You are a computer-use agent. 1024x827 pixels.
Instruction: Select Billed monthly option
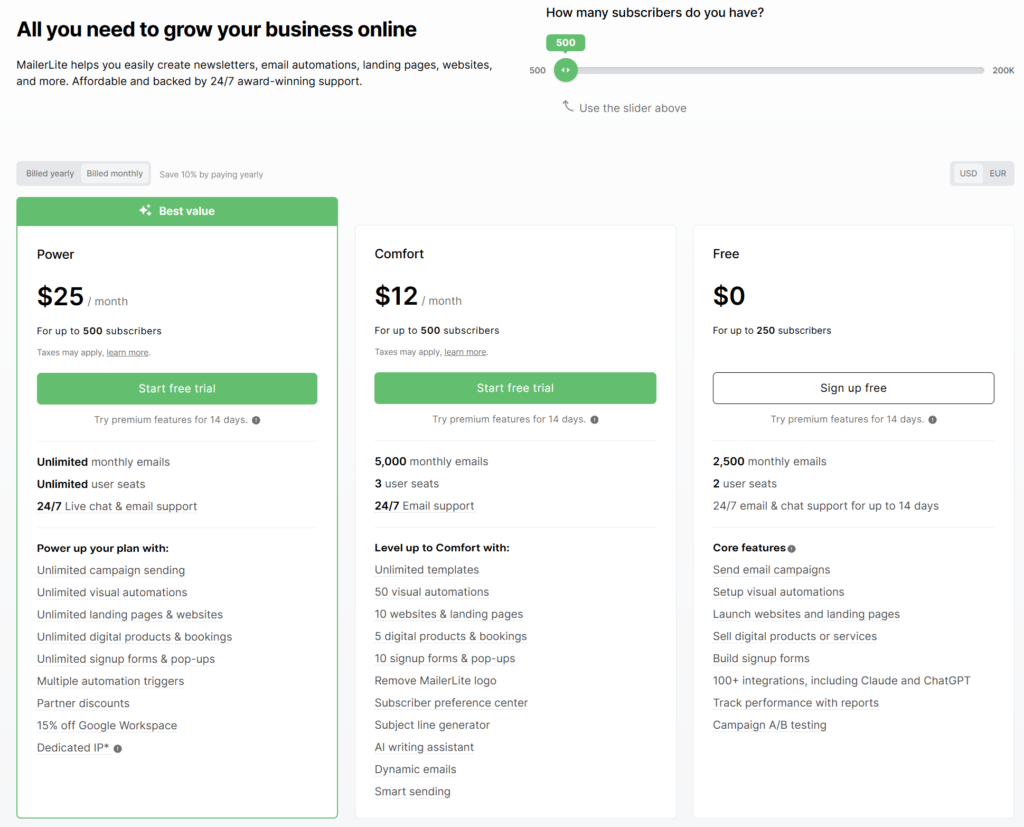[x=114, y=174]
